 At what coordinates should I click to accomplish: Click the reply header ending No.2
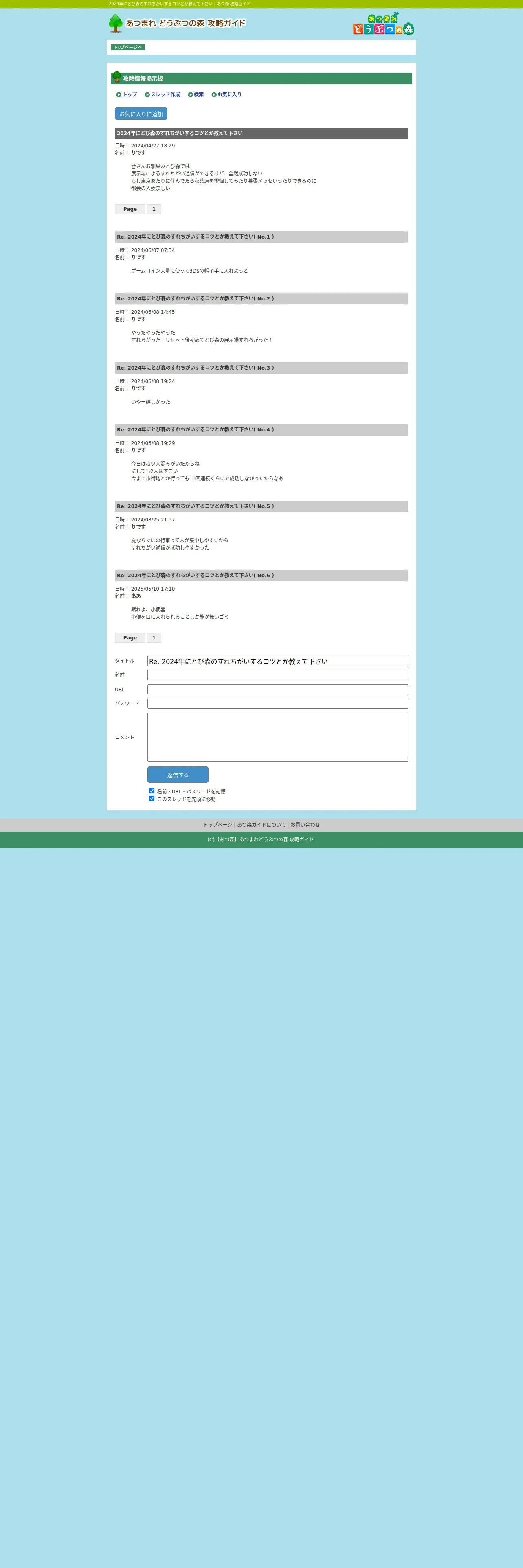pos(261,299)
